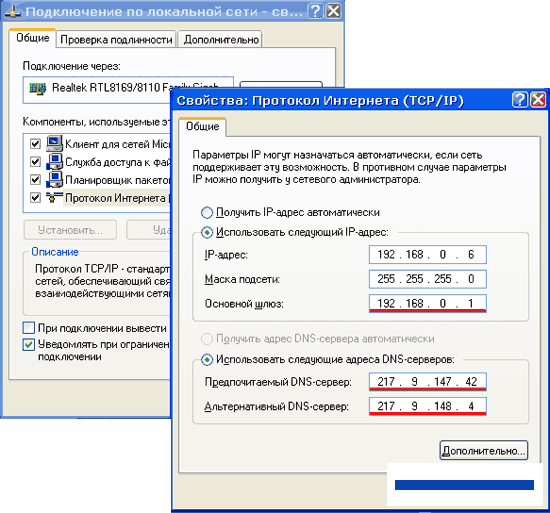Enable the 'При подключении вывести' checkbox
550x513 pixels.
[29, 328]
